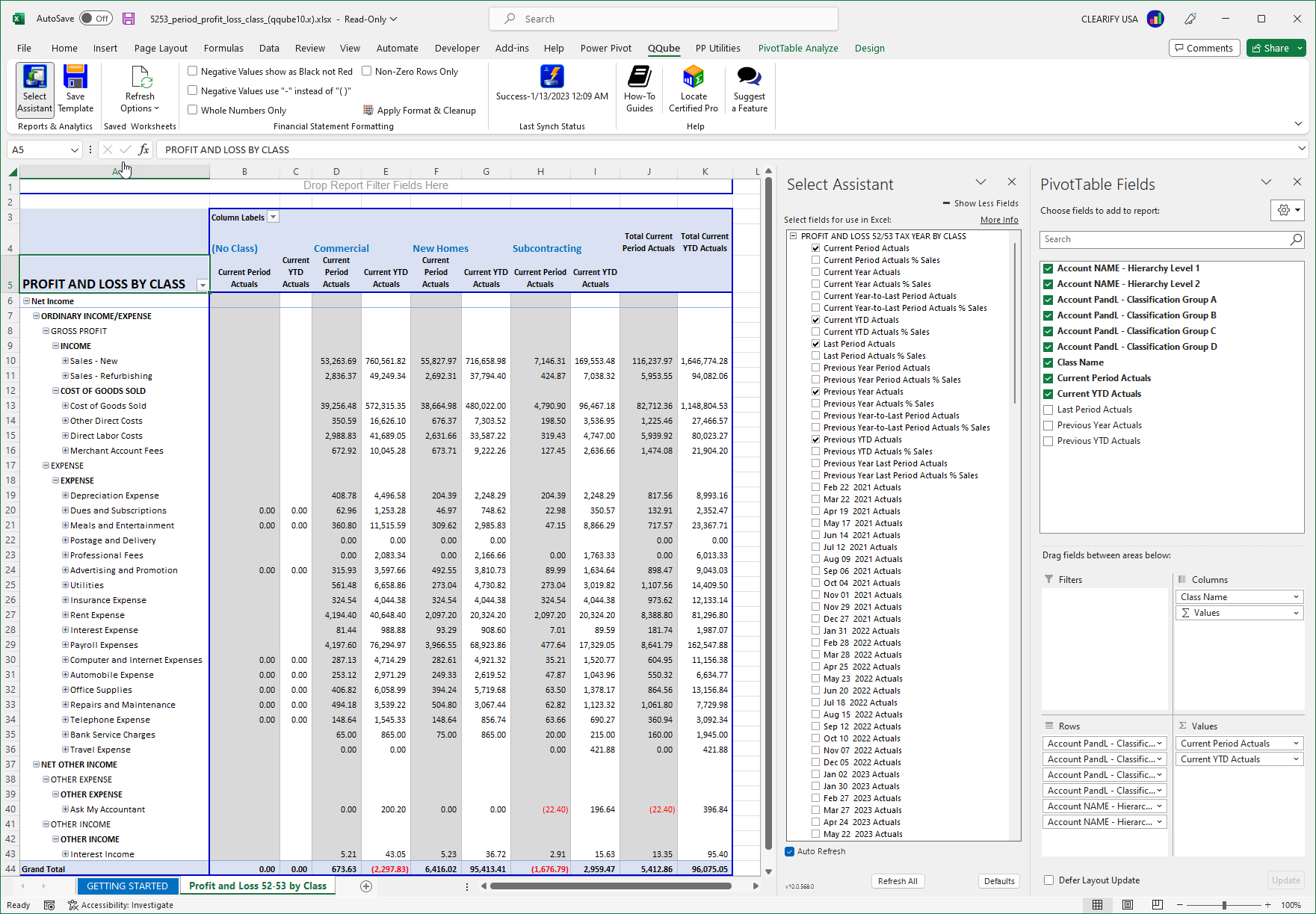Collapse the Net Income row group
This screenshot has width=1316, height=914.
click(x=25, y=300)
